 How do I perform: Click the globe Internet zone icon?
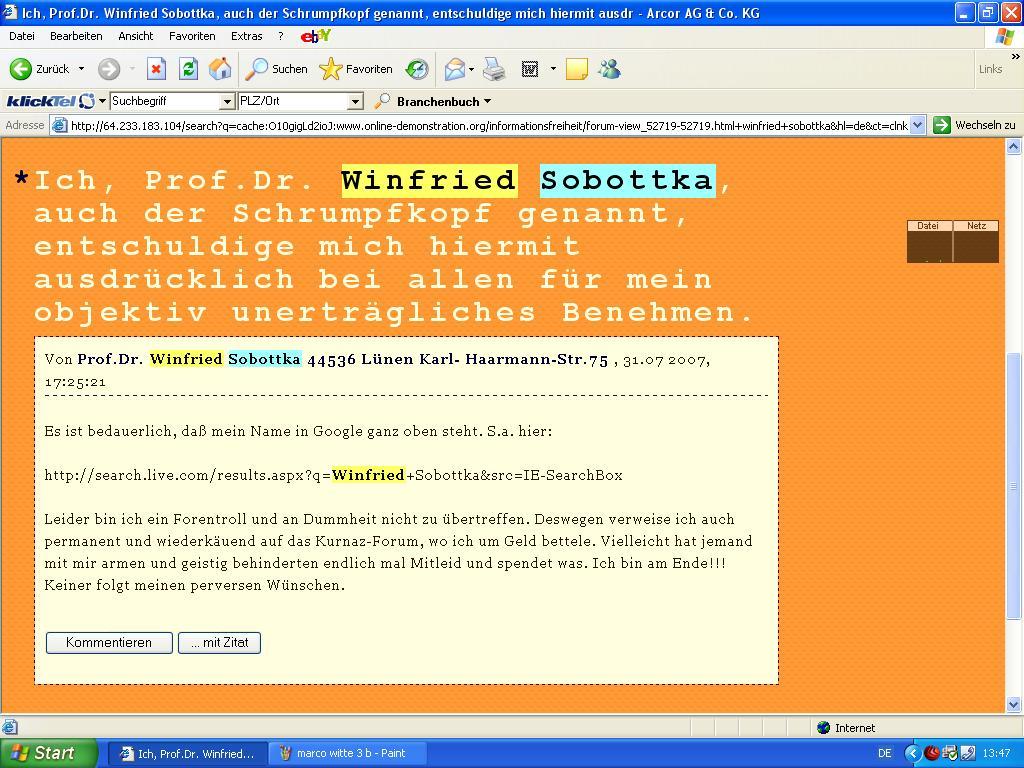click(824, 728)
